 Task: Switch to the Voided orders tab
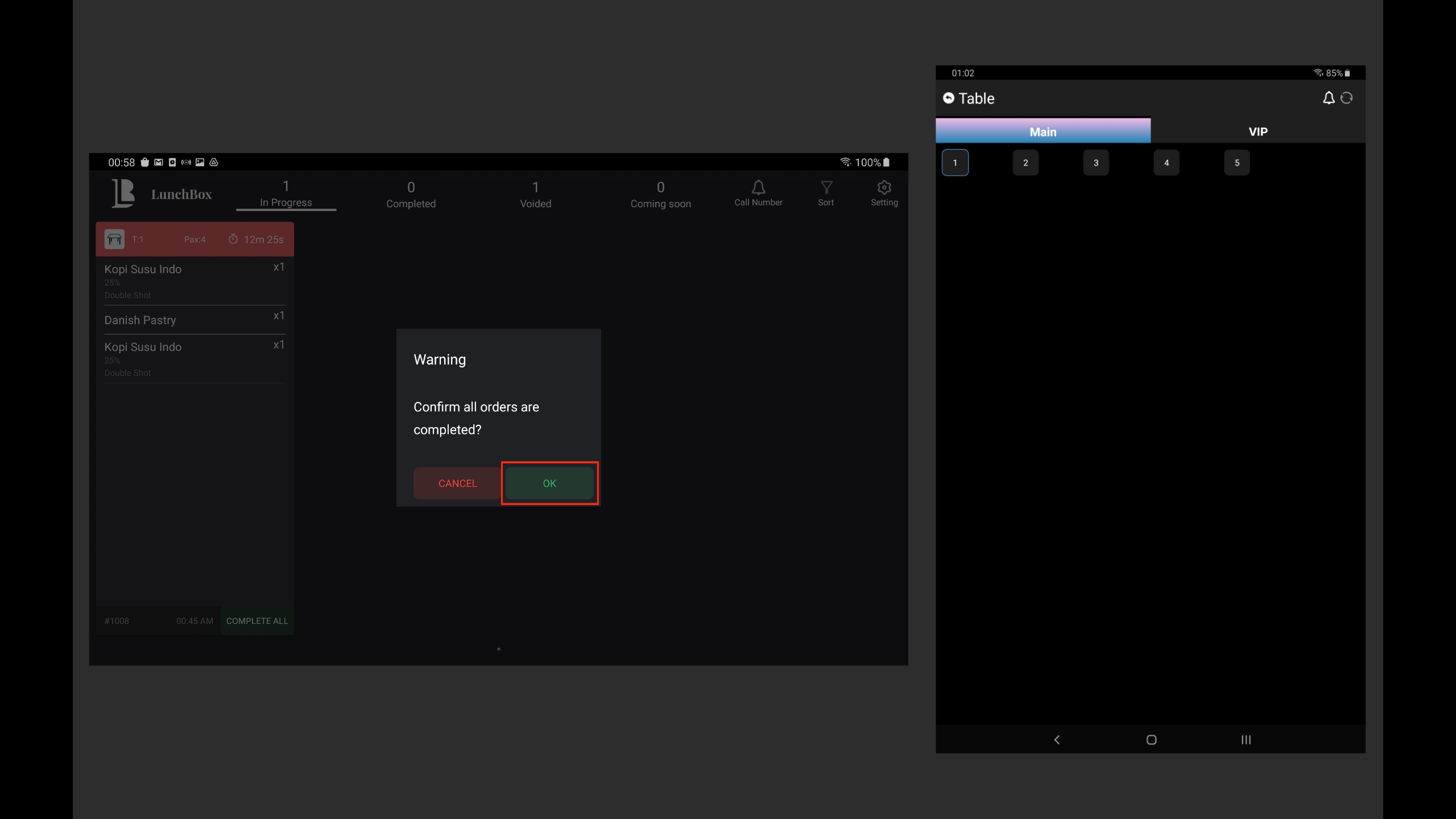[x=535, y=194]
